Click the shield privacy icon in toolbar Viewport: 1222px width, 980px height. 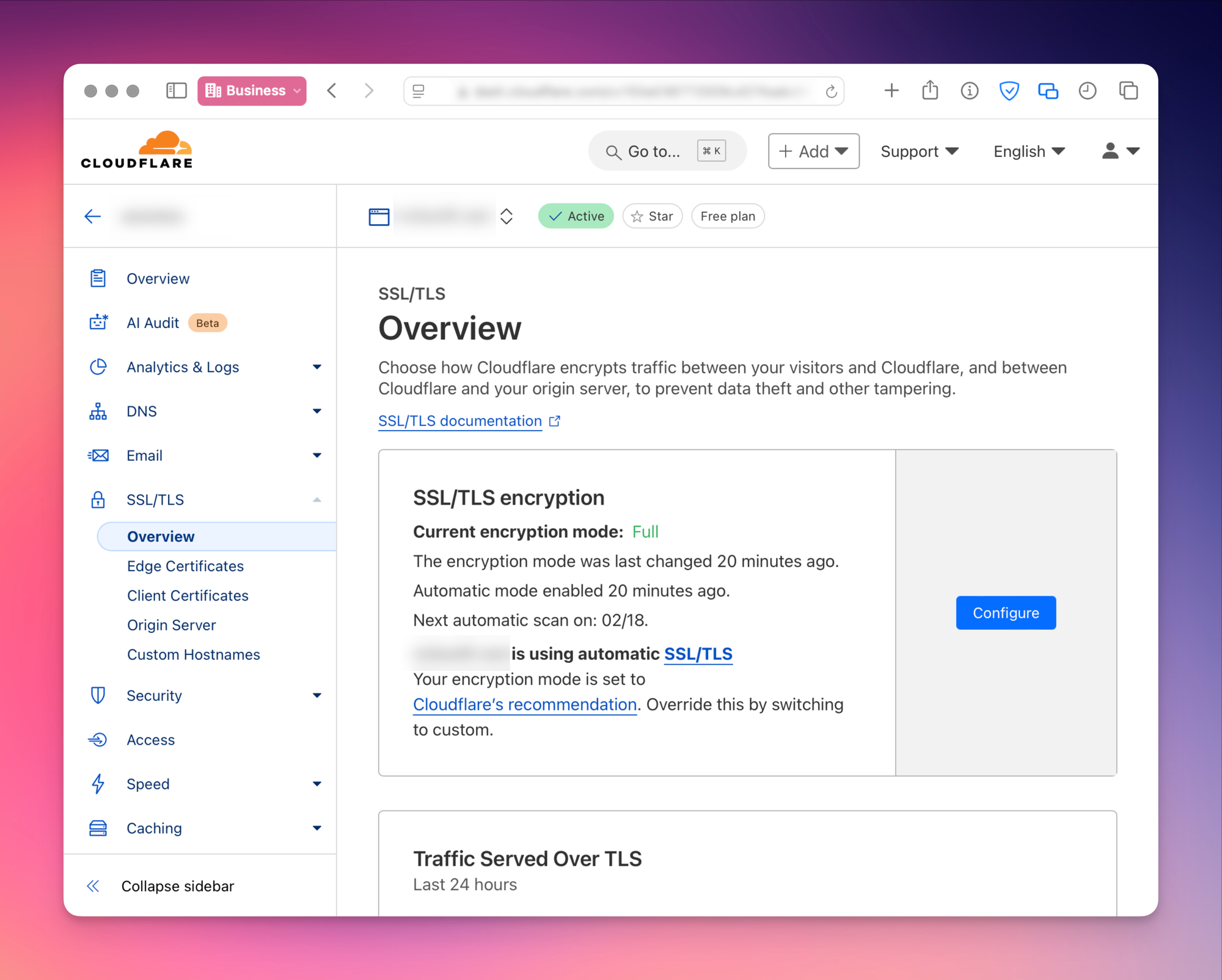pyautogui.click(x=1009, y=91)
